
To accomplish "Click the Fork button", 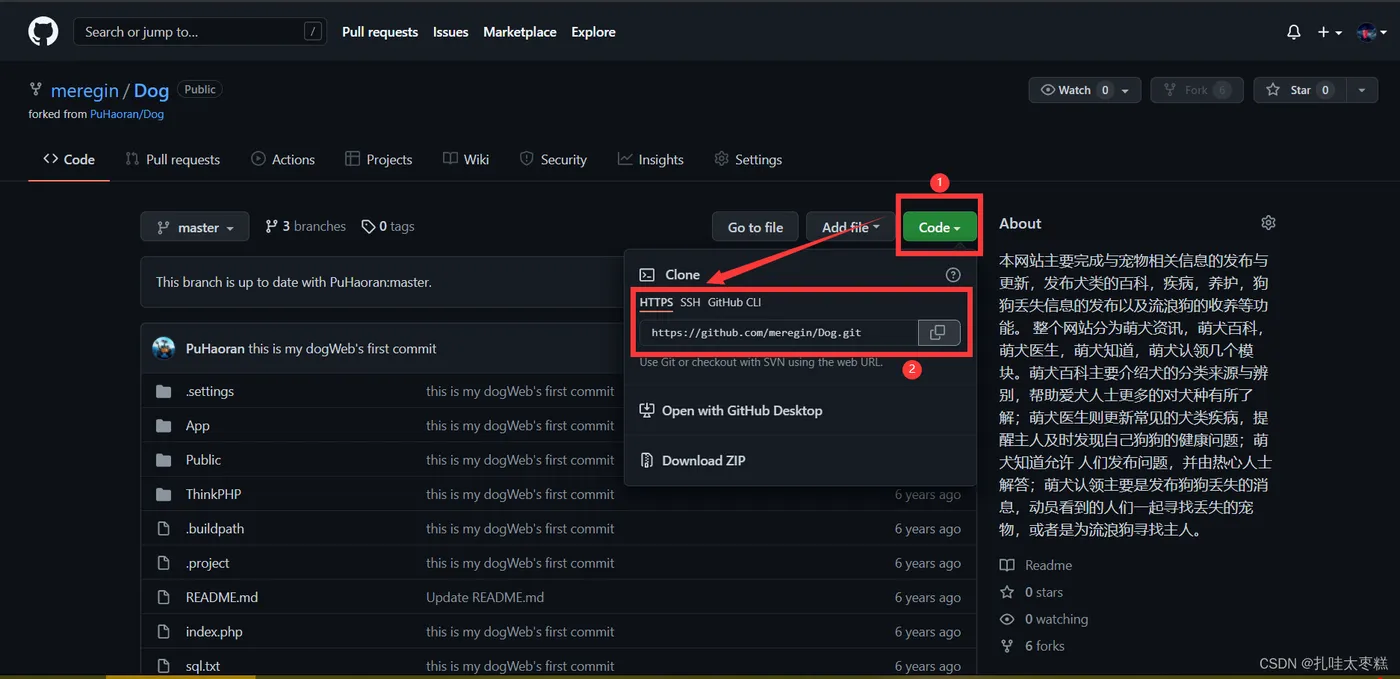I will (1197, 90).
